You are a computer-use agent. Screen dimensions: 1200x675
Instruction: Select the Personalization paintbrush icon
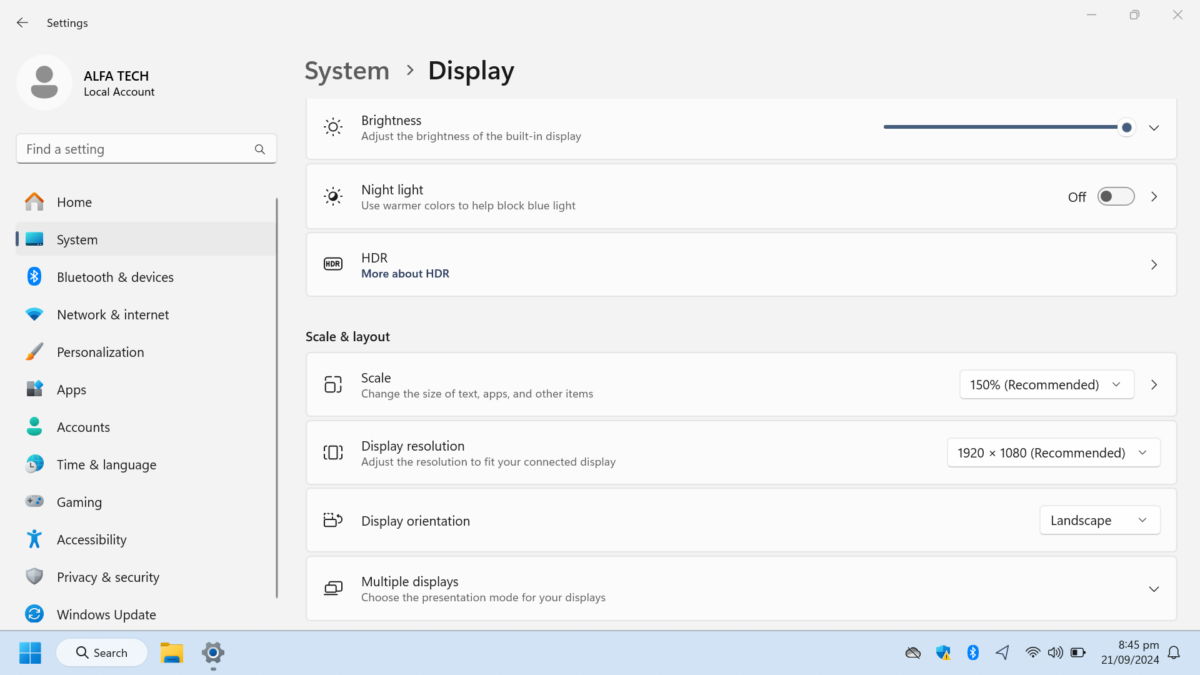click(x=34, y=352)
